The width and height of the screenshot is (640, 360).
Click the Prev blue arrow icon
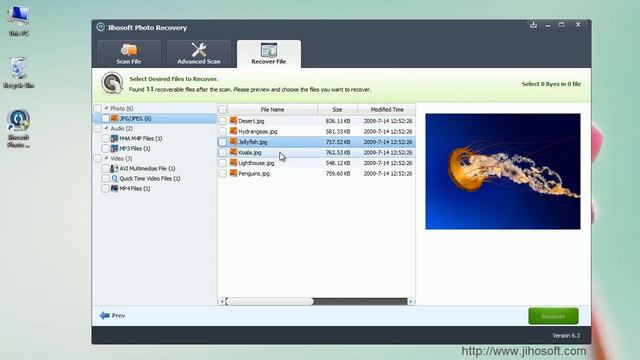pyautogui.click(x=104, y=315)
